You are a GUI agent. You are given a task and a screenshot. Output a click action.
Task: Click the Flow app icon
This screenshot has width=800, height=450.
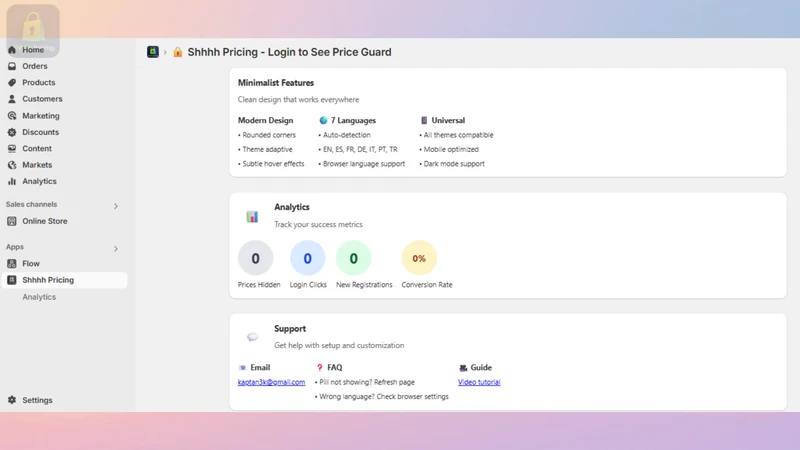pyautogui.click(x=12, y=263)
